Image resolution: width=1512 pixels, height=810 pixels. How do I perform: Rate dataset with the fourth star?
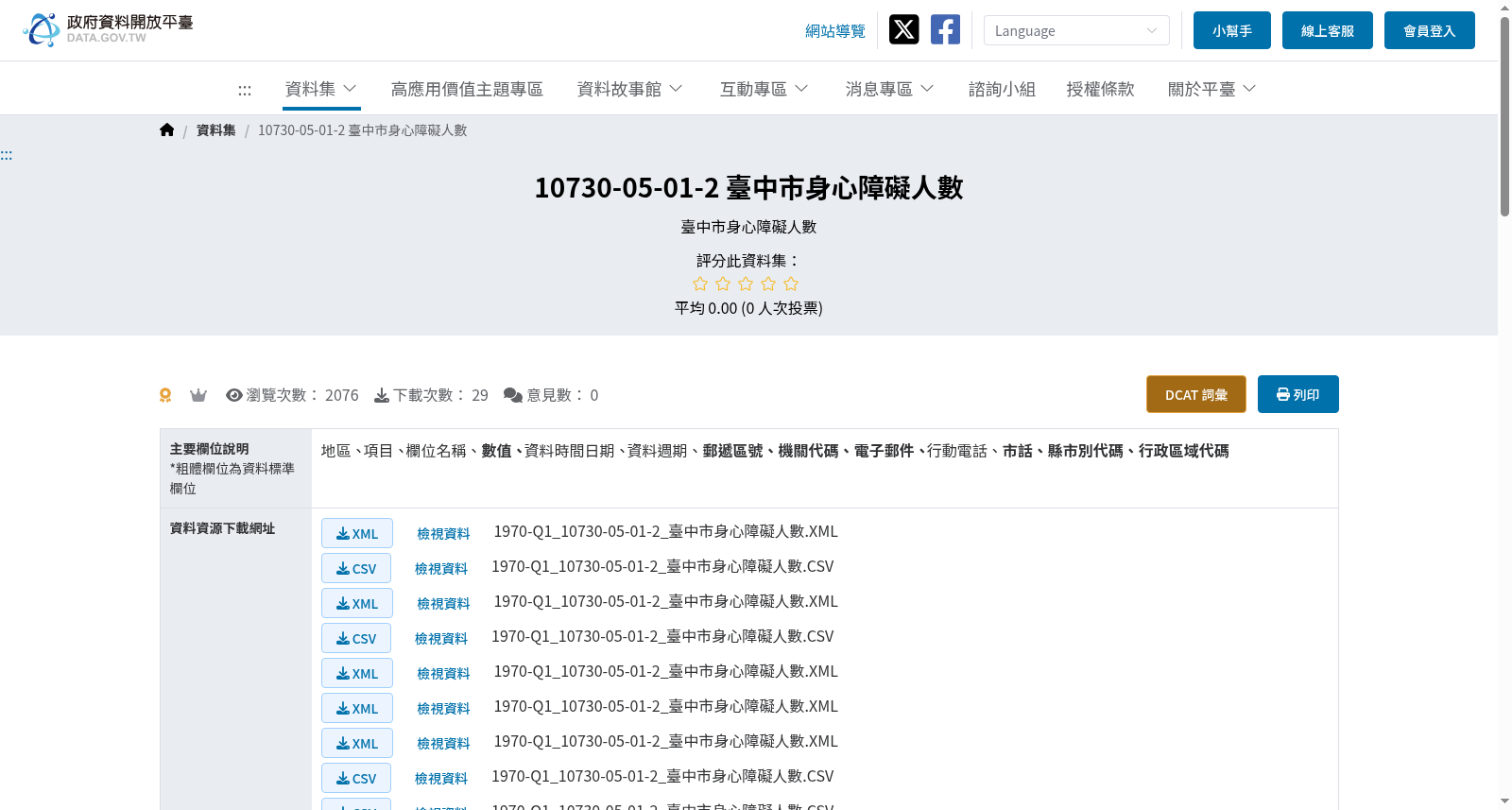coord(768,284)
